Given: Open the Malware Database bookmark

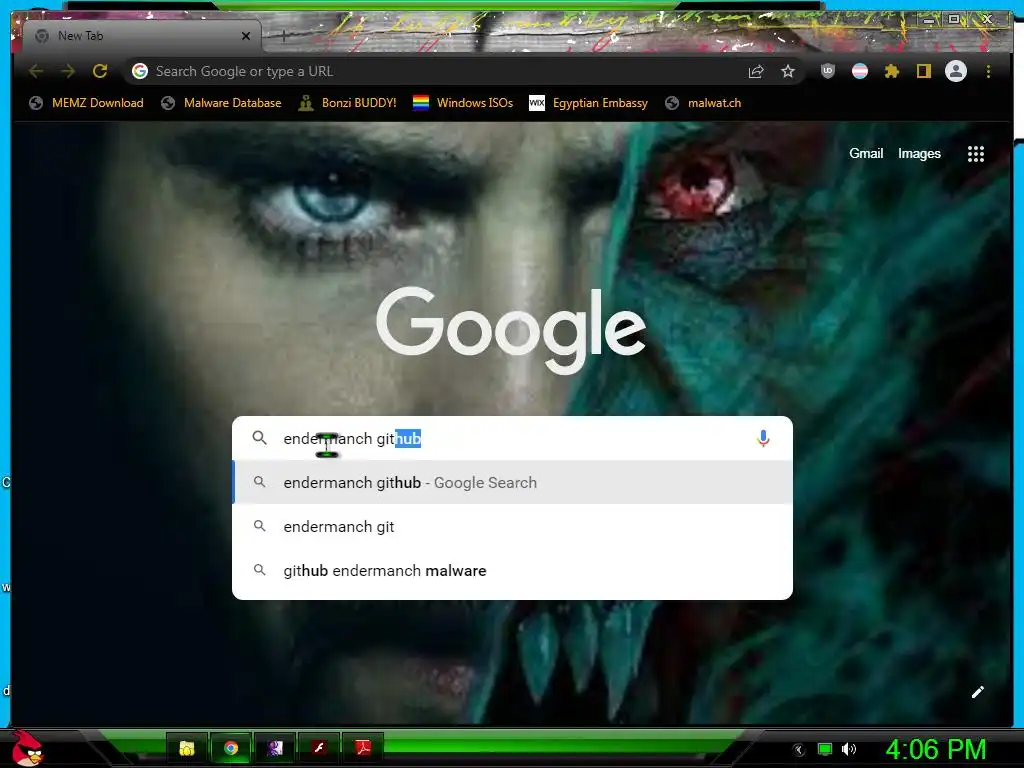Looking at the screenshot, I should (x=221, y=103).
